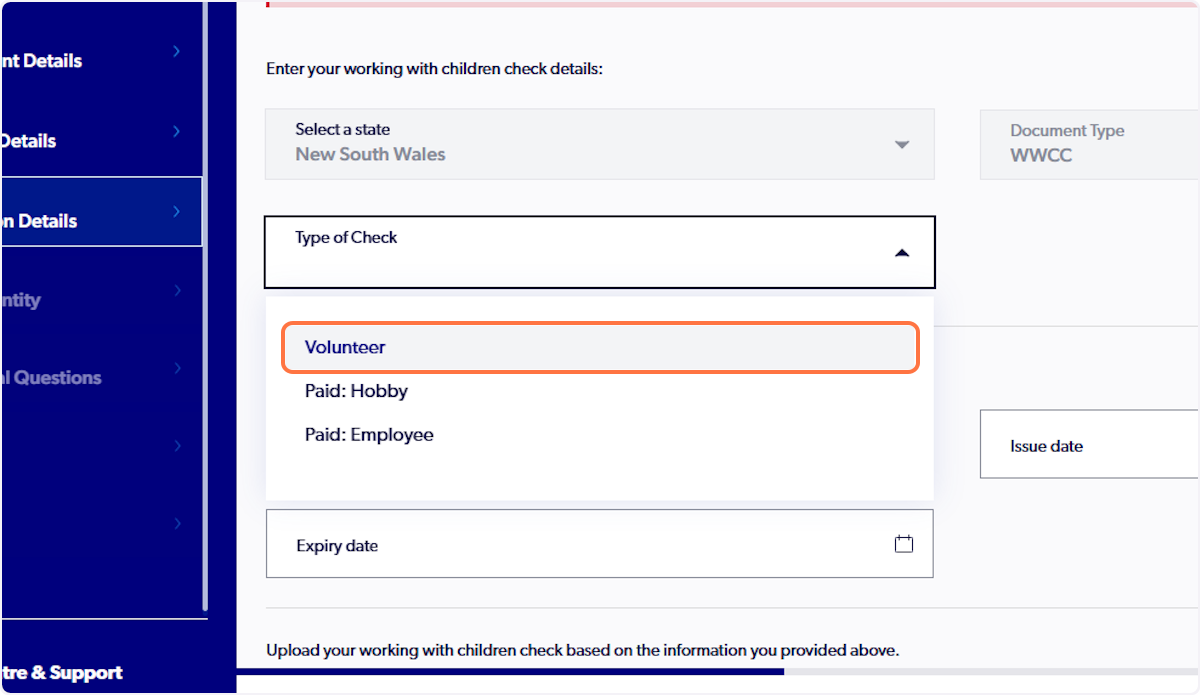Select the Volunteer check type
Screen dimensions: 1200x695
click(599, 347)
